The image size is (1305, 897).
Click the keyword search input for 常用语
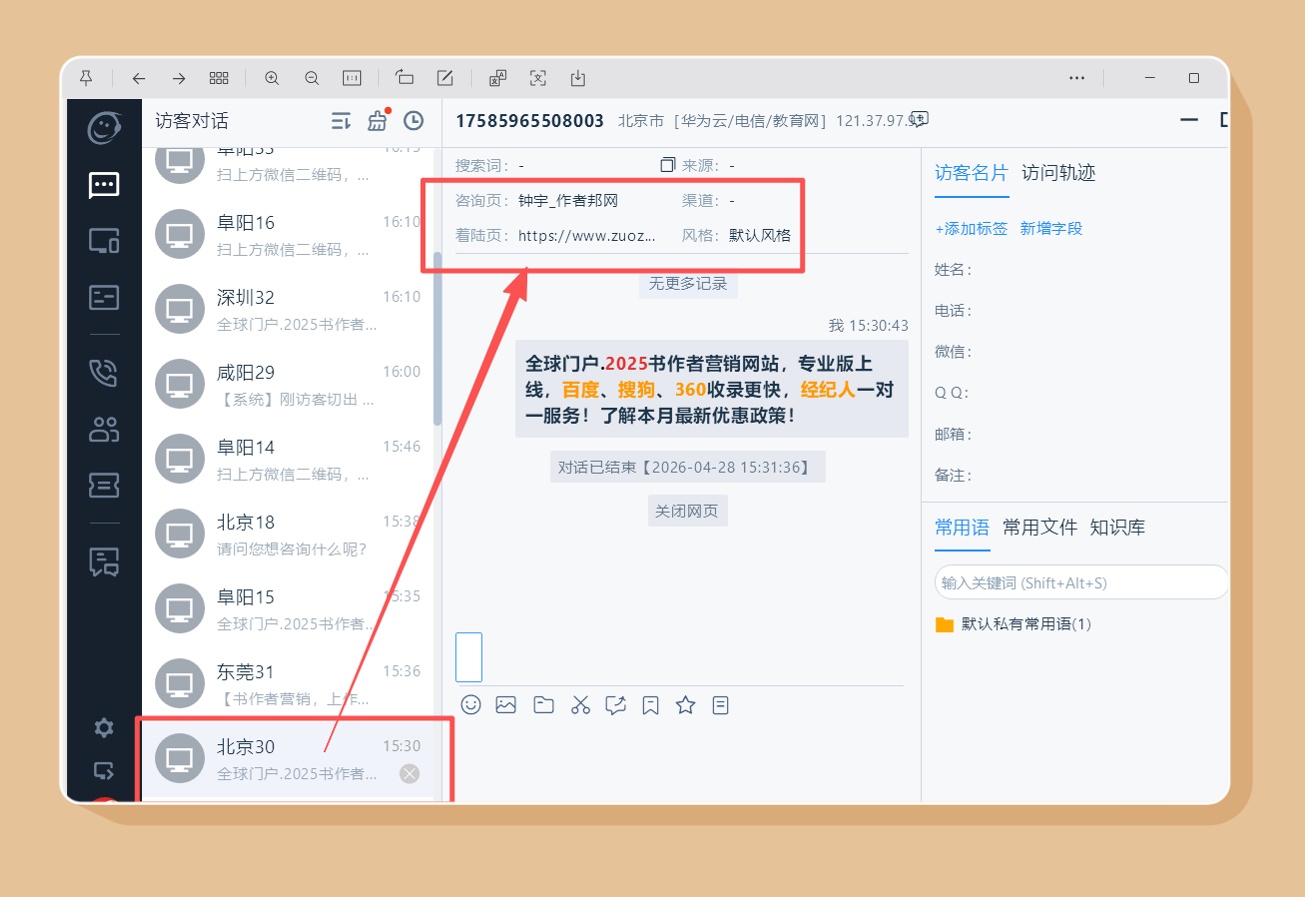tap(1080, 583)
